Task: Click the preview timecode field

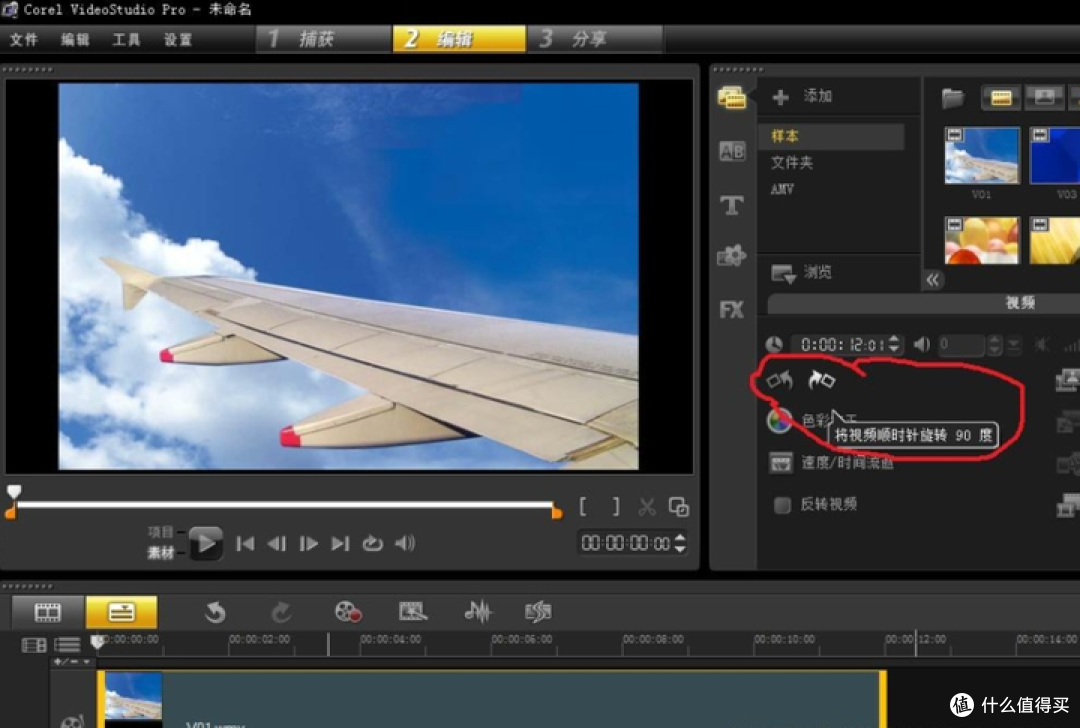Action: click(x=625, y=543)
